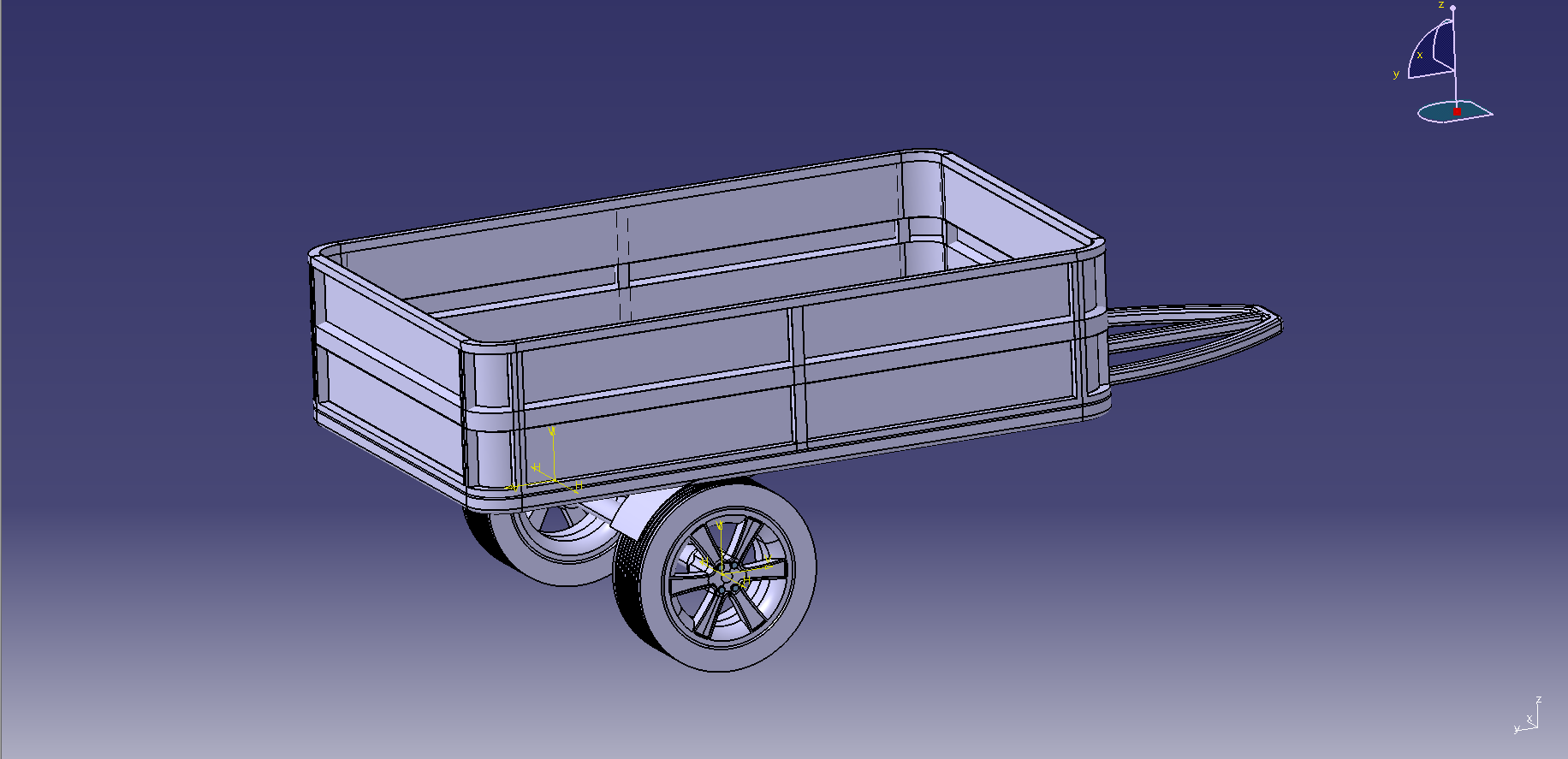This screenshot has height=759, width=1568.
Task: Click the compass top Z point
Action: click(1452, 8)
